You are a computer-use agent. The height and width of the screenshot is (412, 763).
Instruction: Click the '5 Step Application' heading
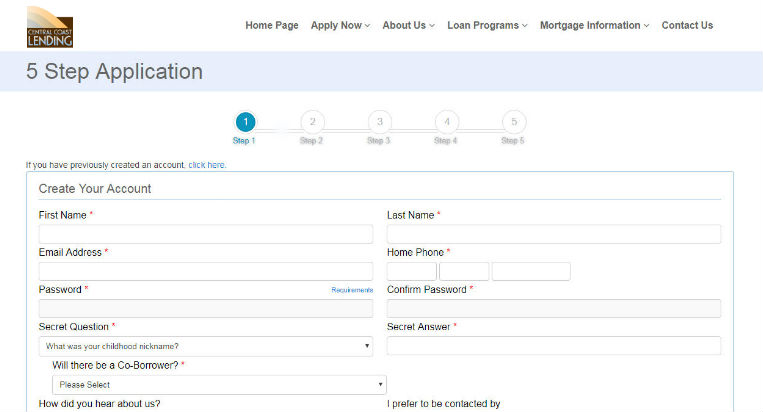tap(114, 72)
